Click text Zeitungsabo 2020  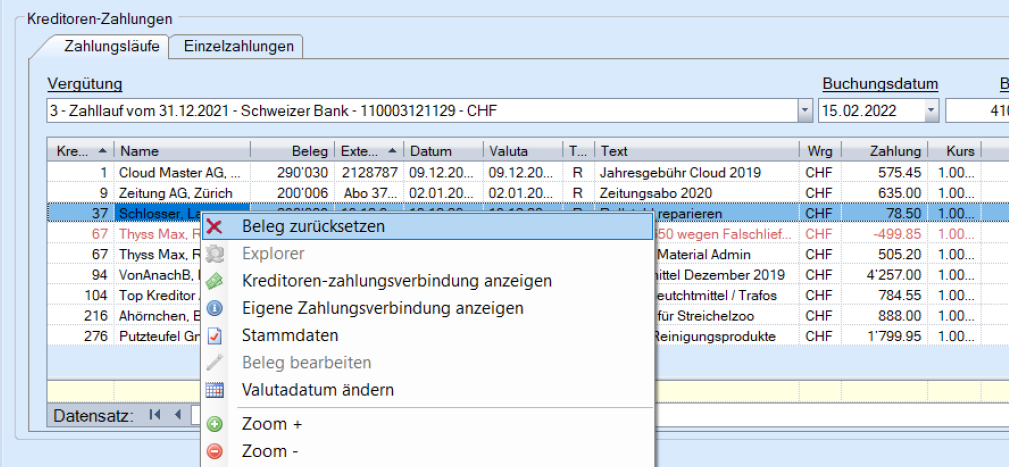pyautogui.click(x=658, y=193)
